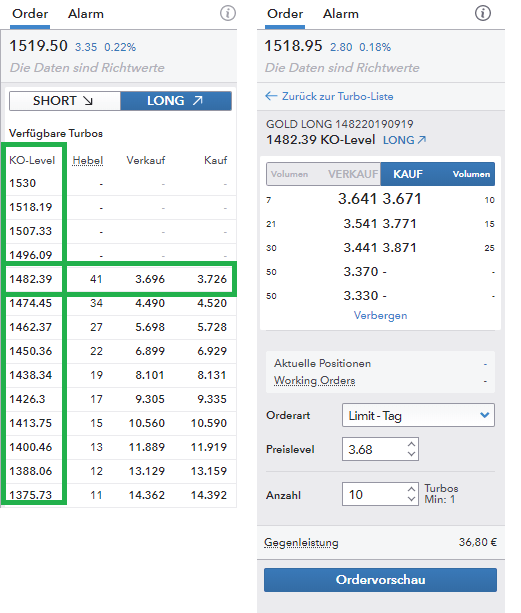
Task: Click Verkauf price 14.362
Action: [147, 495]
